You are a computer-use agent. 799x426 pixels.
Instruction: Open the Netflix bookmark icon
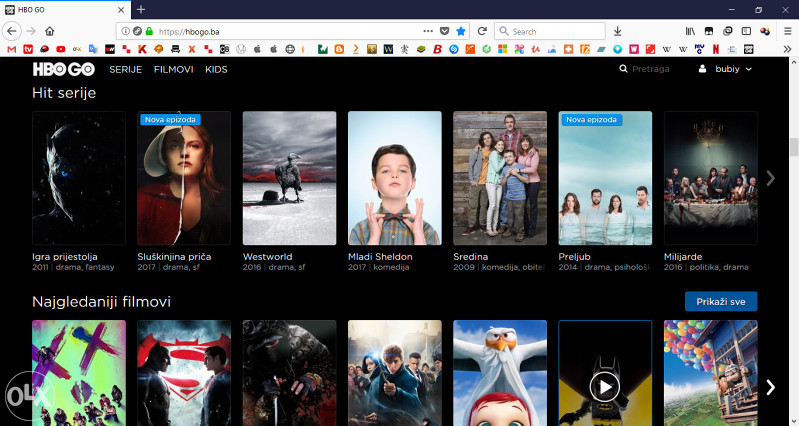point(716,49)
